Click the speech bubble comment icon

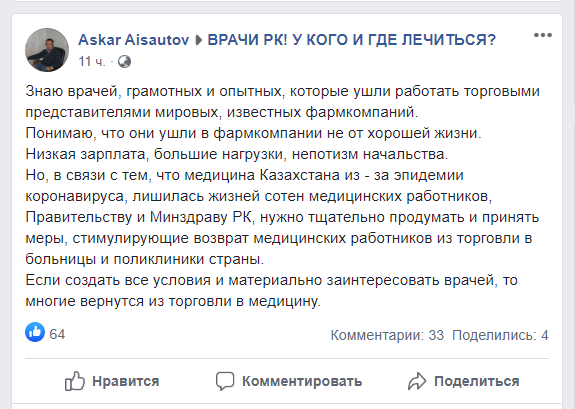[225, 381]
